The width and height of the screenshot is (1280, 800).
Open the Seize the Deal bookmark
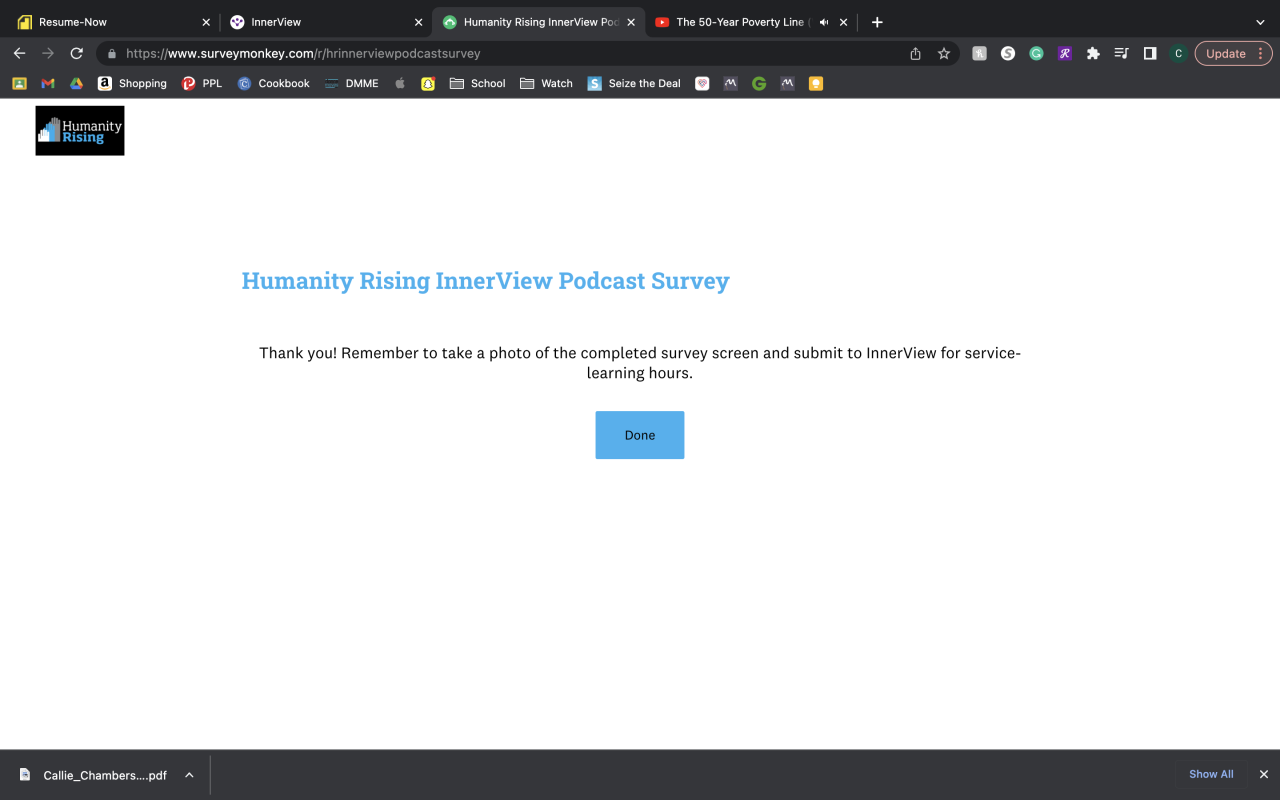(x=634, y=84)
